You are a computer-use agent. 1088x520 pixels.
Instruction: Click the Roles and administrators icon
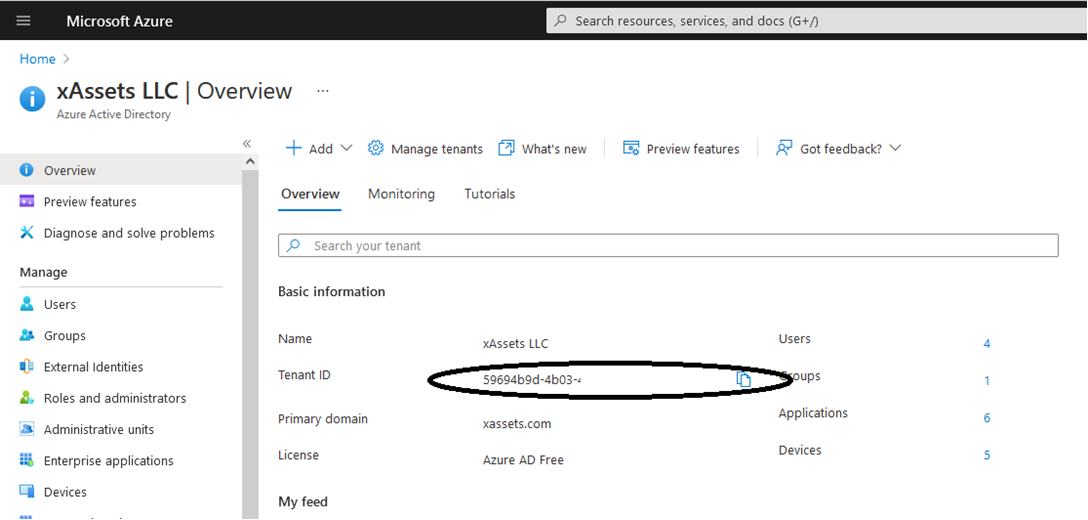(26, 398)
